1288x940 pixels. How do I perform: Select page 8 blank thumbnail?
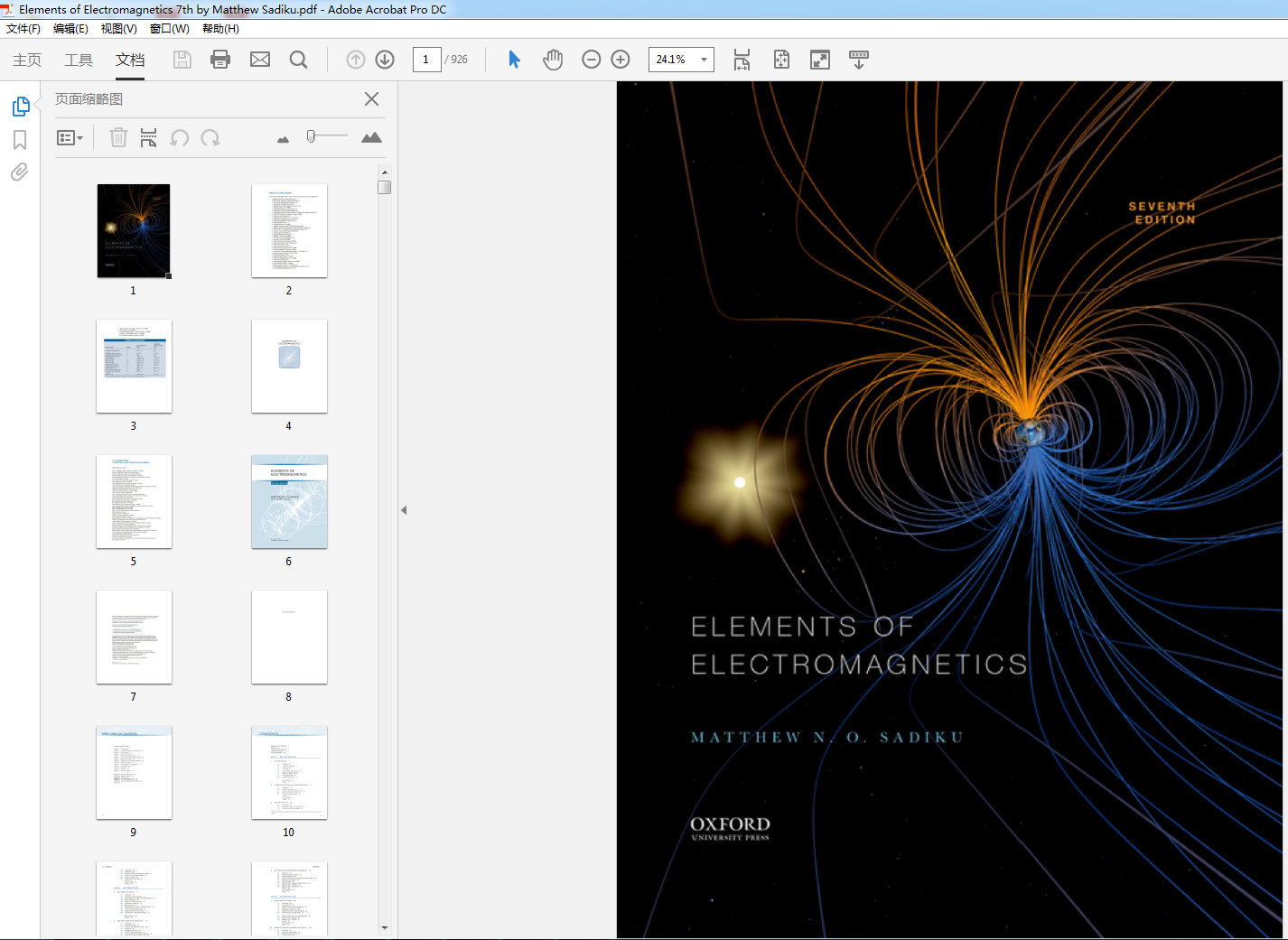289,638
